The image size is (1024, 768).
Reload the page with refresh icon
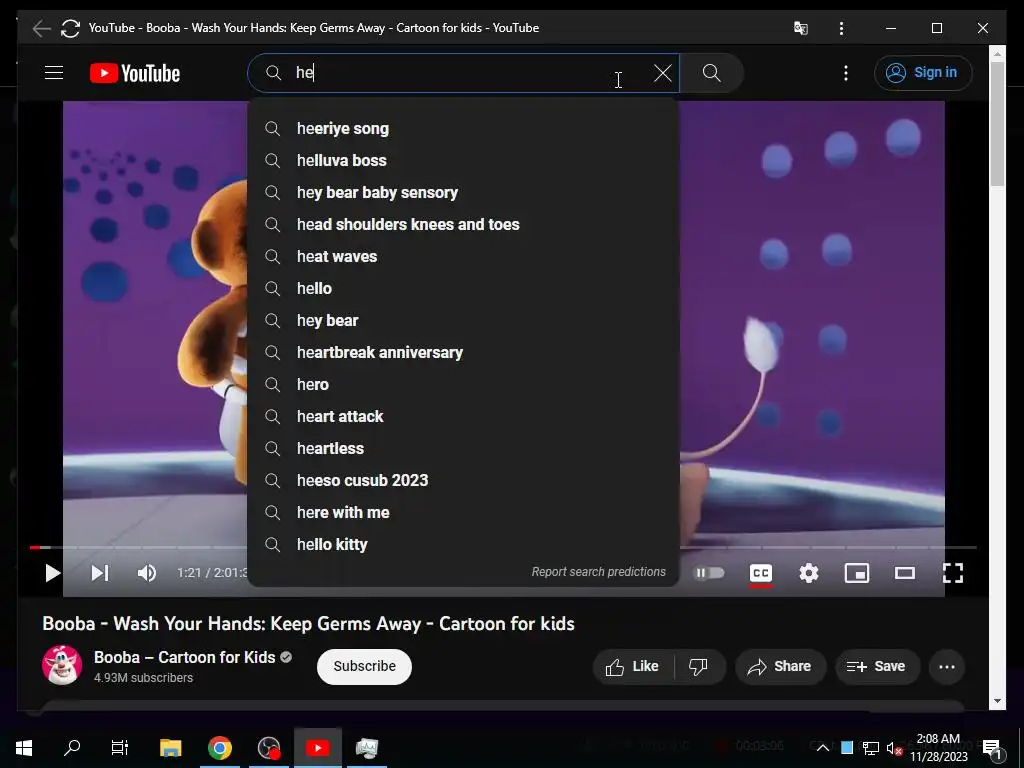click(70, 28)
